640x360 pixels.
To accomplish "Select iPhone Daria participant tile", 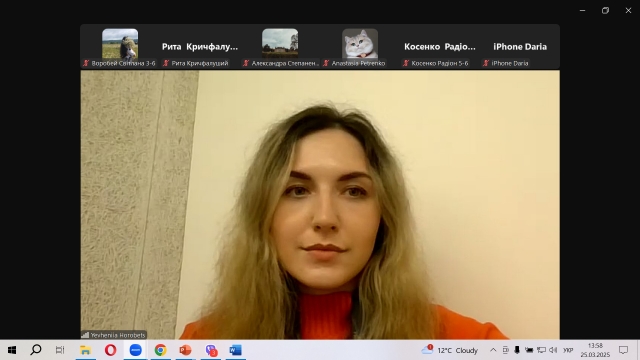I will 520,47.
